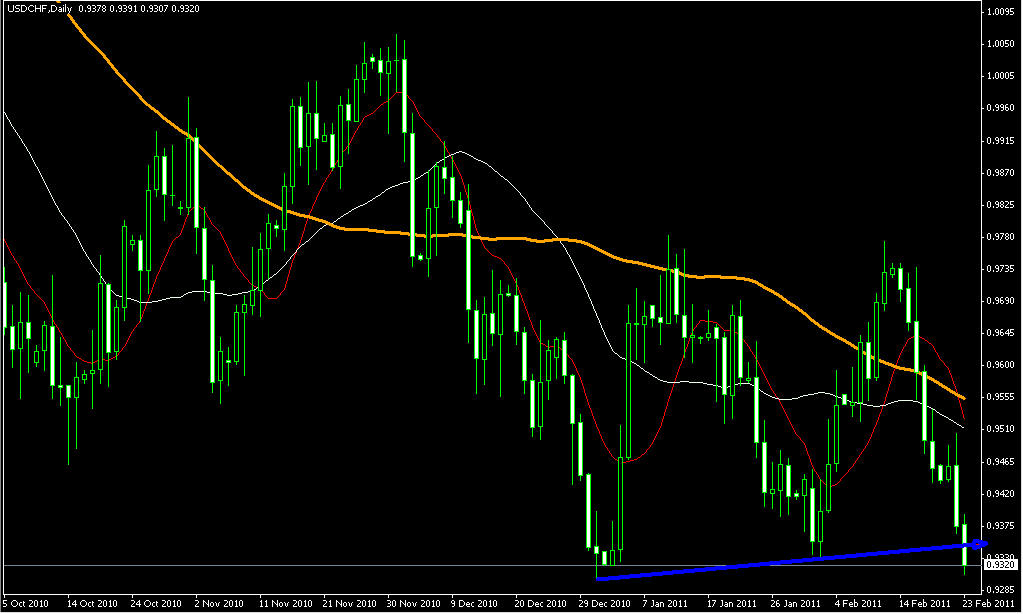Click the 0.9735 price axis label

(1001, 269)
